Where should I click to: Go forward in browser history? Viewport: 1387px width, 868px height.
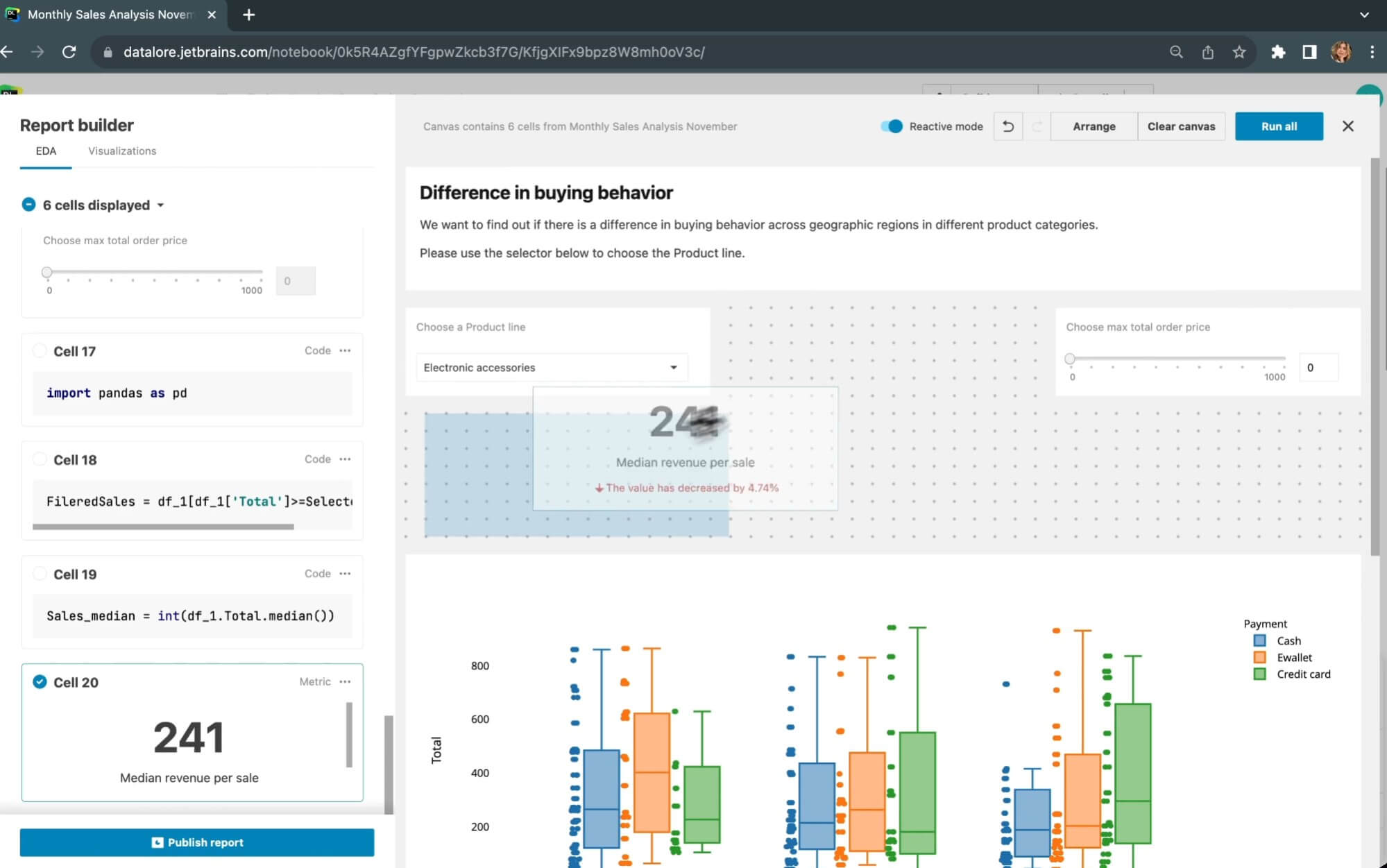click(37, 52)
